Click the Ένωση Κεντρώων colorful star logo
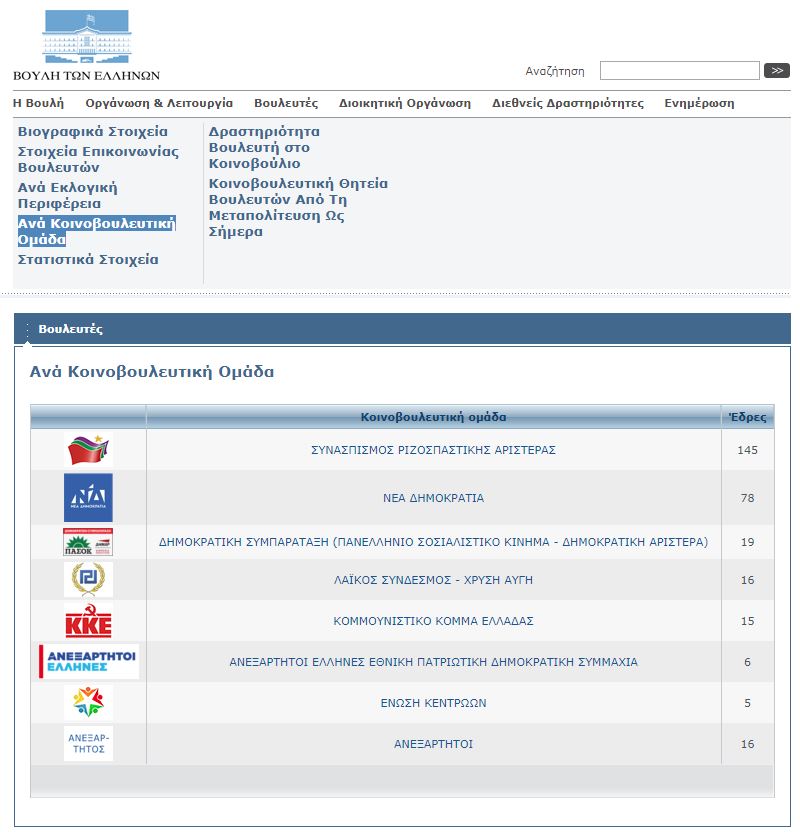This screenshot has width=800, height=832. (88, 702)
